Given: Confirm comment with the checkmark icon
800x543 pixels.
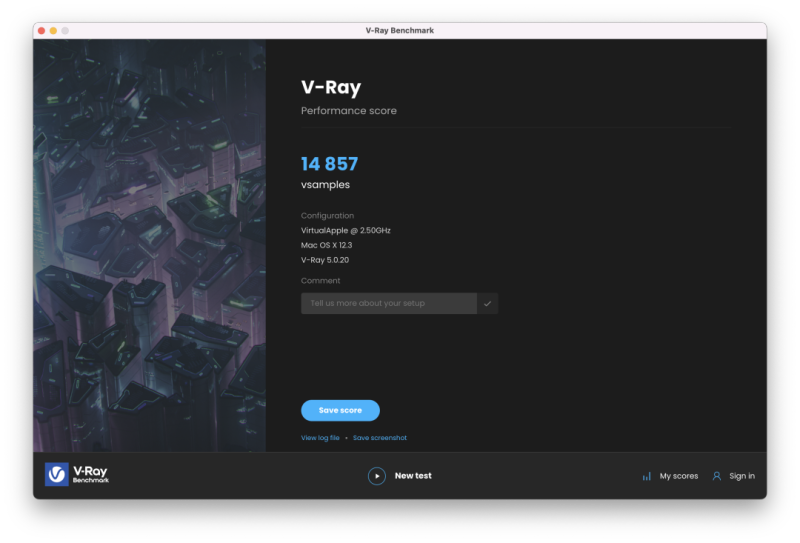Looking at the screenshot, I should coord(488,303).
